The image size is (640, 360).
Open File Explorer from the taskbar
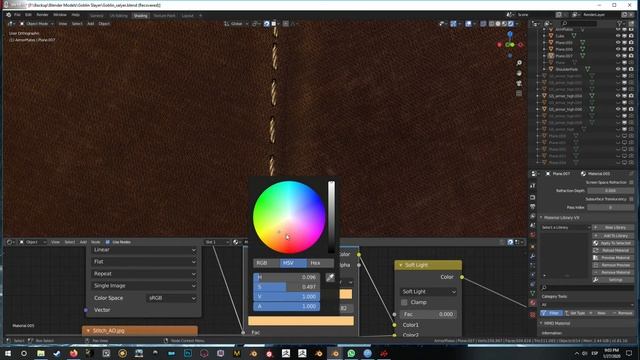coord(41,353)
